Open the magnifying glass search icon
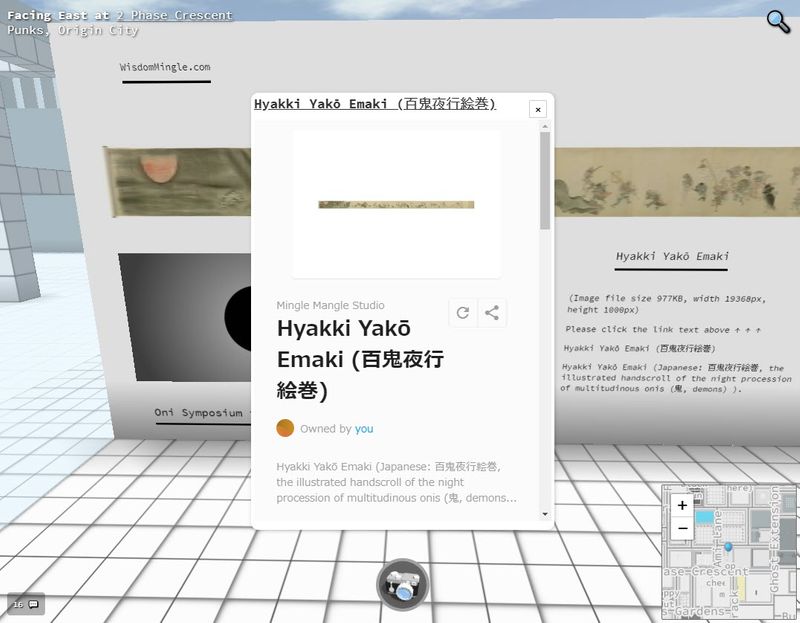This screenshot has height=623, width=800. (778, 21)
